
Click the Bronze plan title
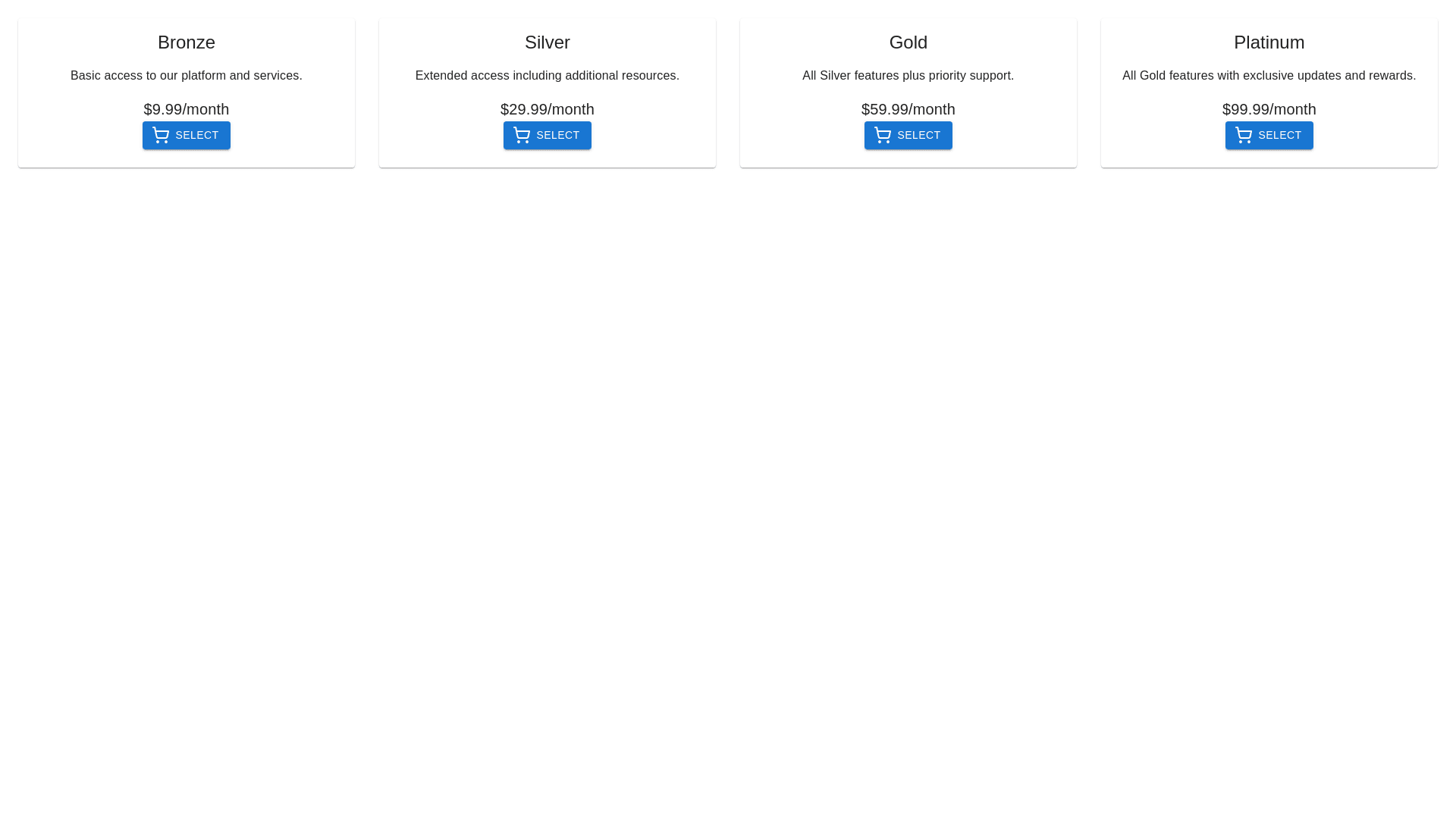pos(186,42)
